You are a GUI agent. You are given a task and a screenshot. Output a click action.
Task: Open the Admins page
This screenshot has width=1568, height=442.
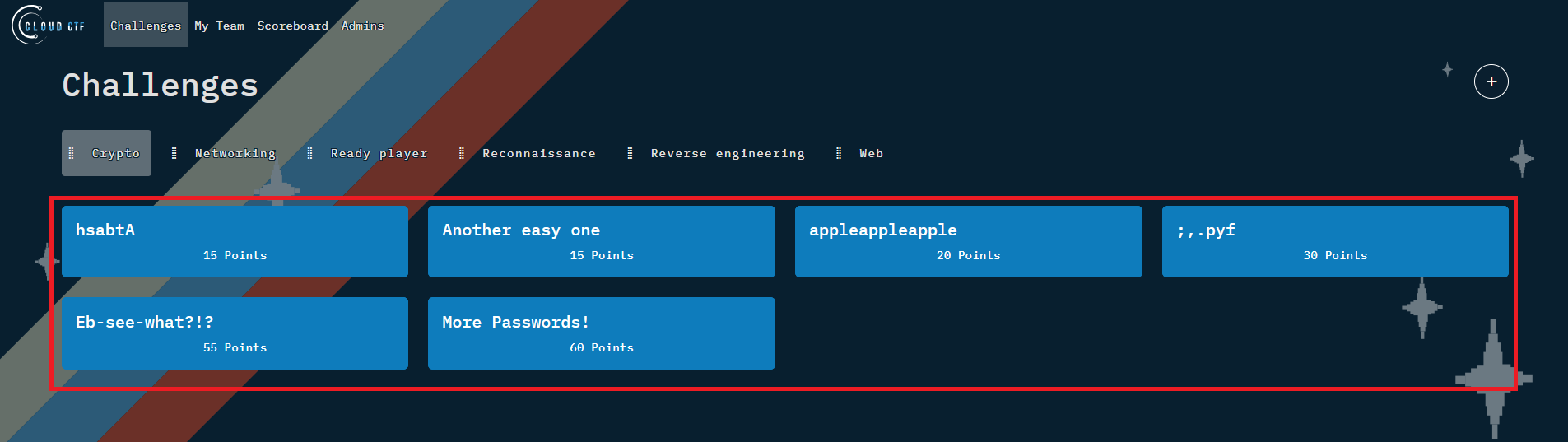point(363,26)
